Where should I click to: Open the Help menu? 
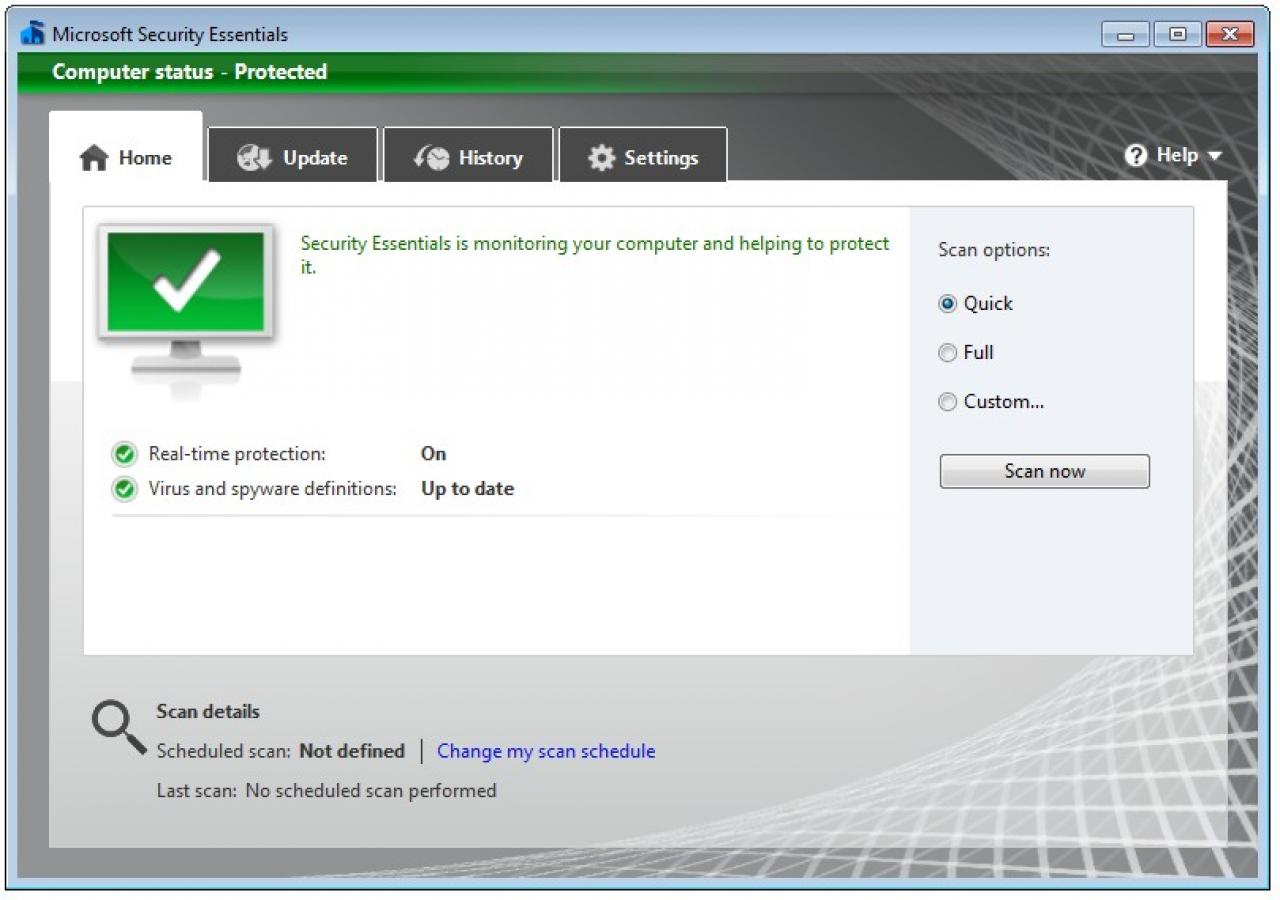click(1174, 156)
